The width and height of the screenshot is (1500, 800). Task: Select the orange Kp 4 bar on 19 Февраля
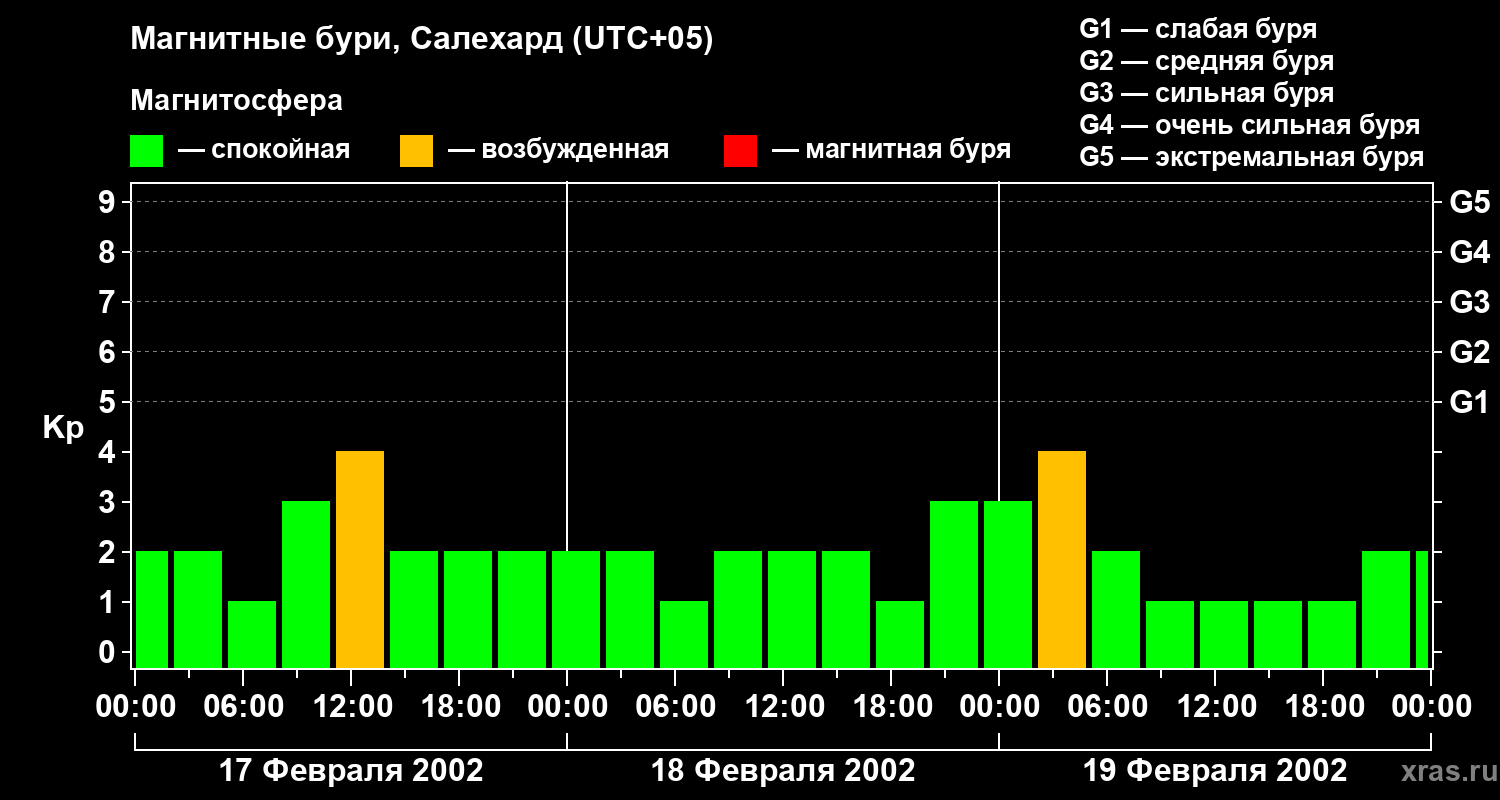(1062, 560)
